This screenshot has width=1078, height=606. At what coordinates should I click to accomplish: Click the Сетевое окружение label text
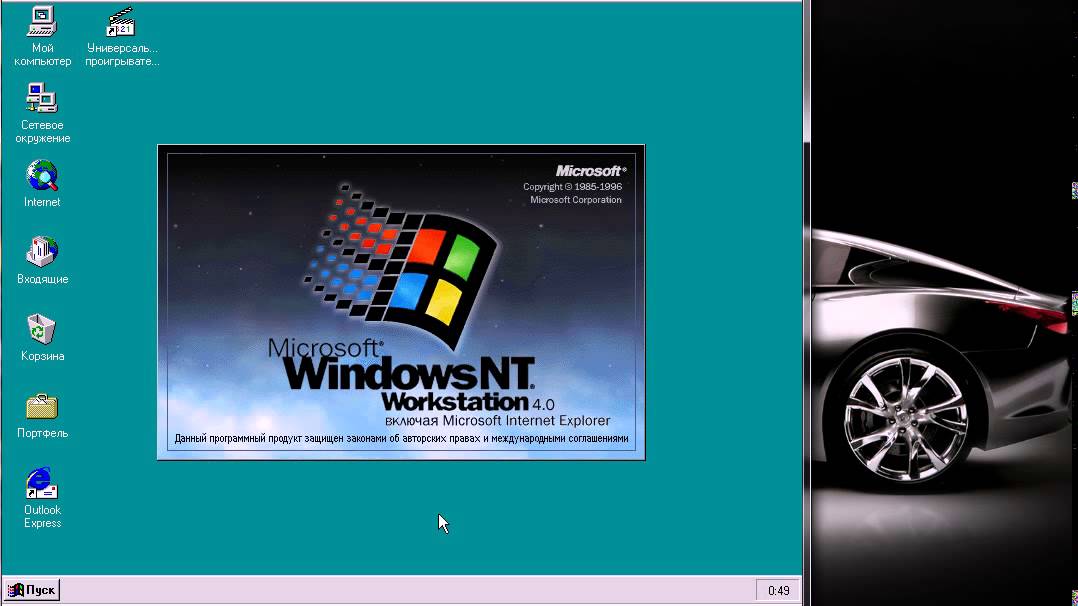point(43,132)
